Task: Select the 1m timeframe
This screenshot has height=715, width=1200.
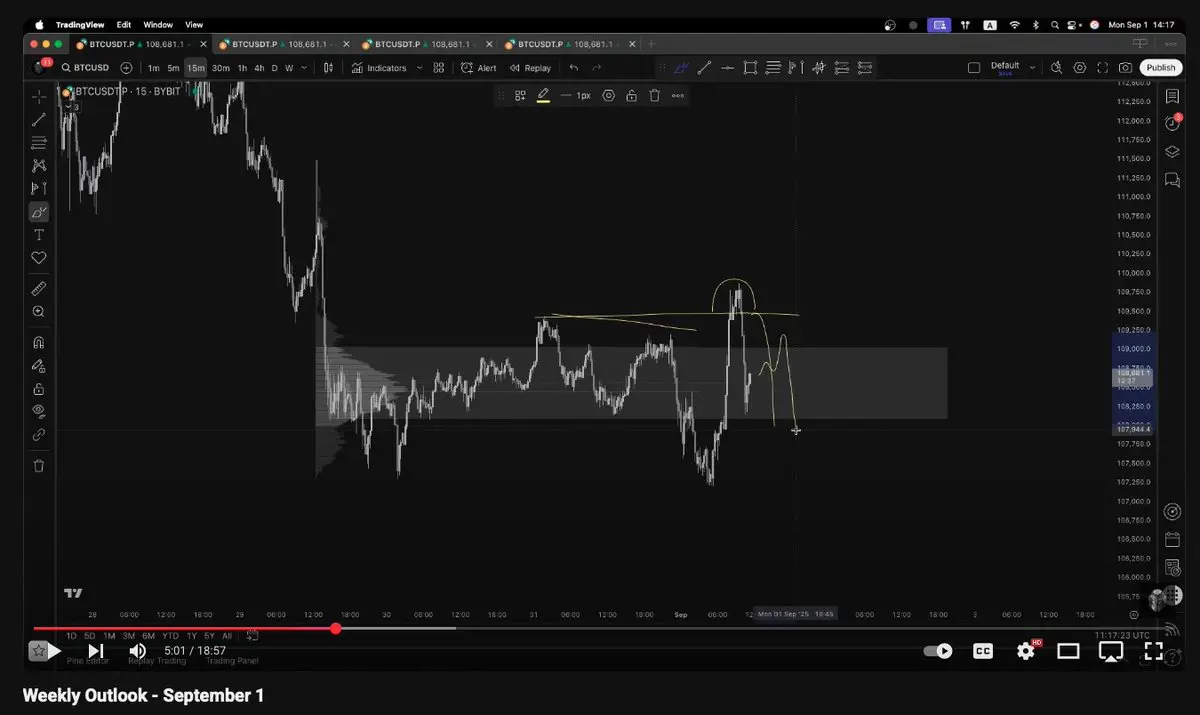Action: (153, 68)
